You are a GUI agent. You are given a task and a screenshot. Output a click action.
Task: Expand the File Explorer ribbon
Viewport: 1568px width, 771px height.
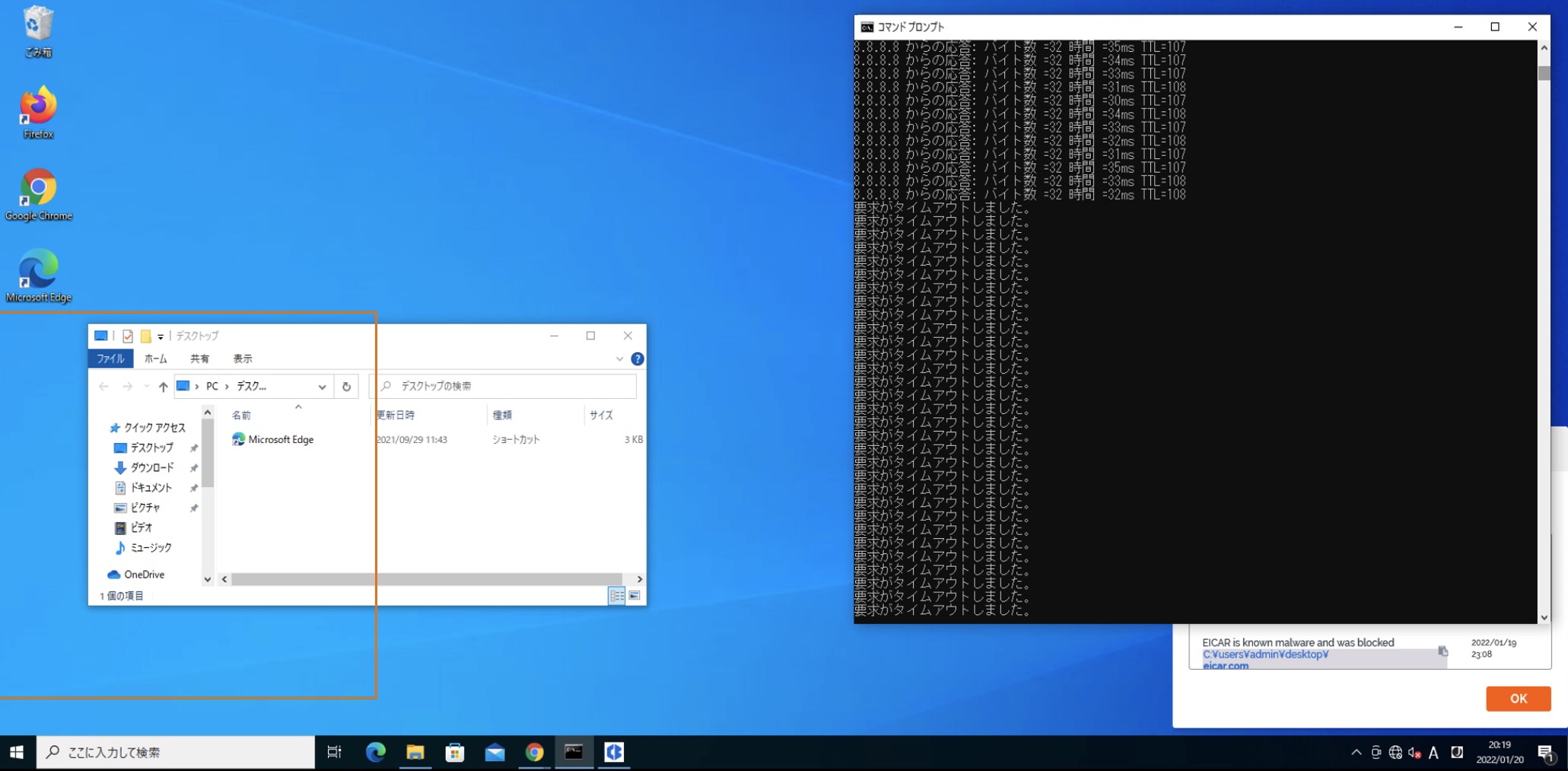click(619, 359)
